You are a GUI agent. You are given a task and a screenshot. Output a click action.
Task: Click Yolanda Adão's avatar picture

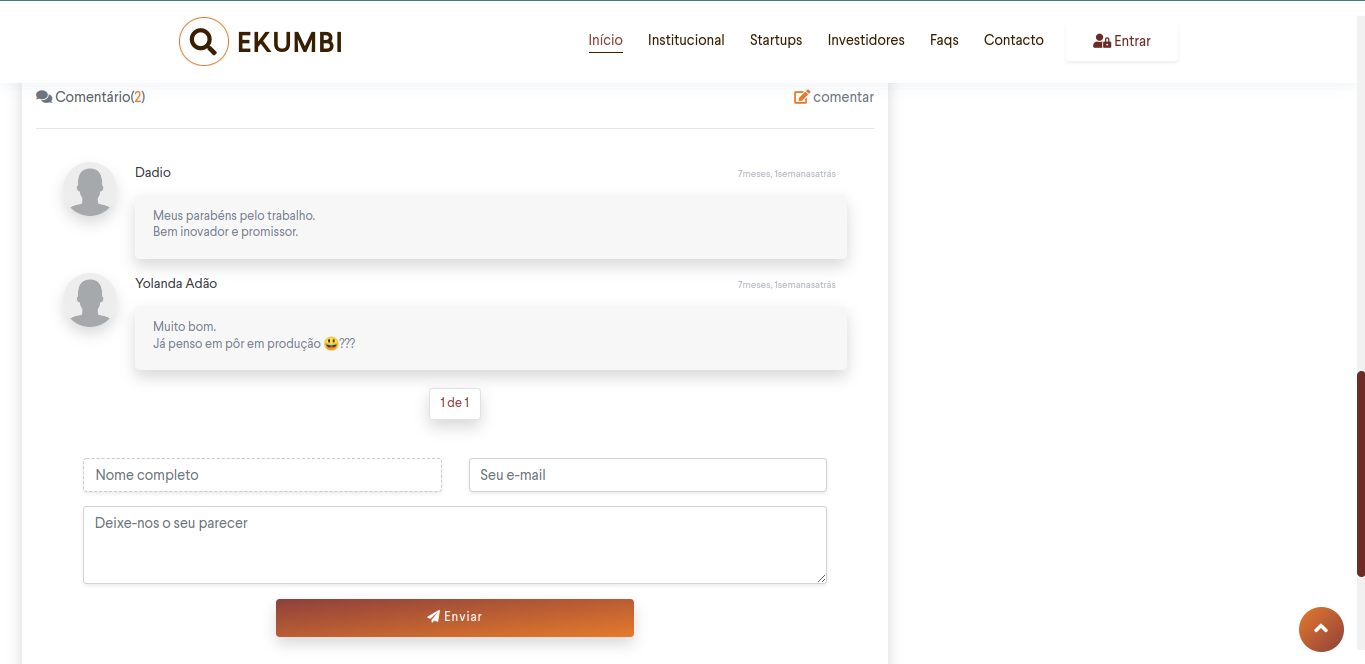(90, 300)
